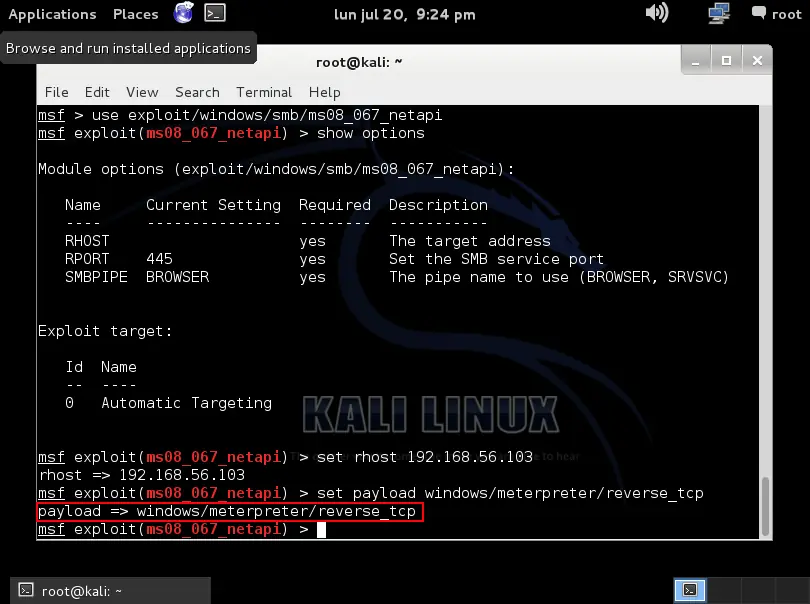Open the volume speaker icon
Viewport: 810px width, 604px height.
pyautogui.click(x=657, y=12)
